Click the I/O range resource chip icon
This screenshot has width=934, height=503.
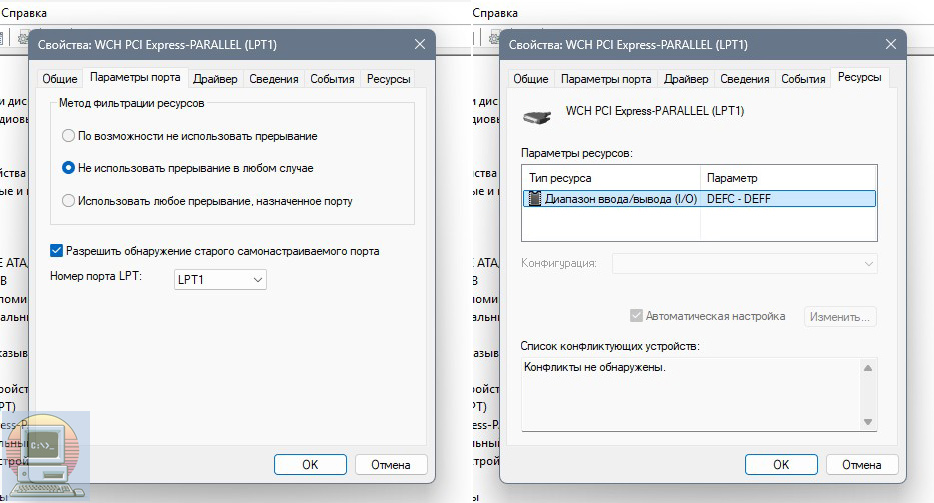click(534, 199)
